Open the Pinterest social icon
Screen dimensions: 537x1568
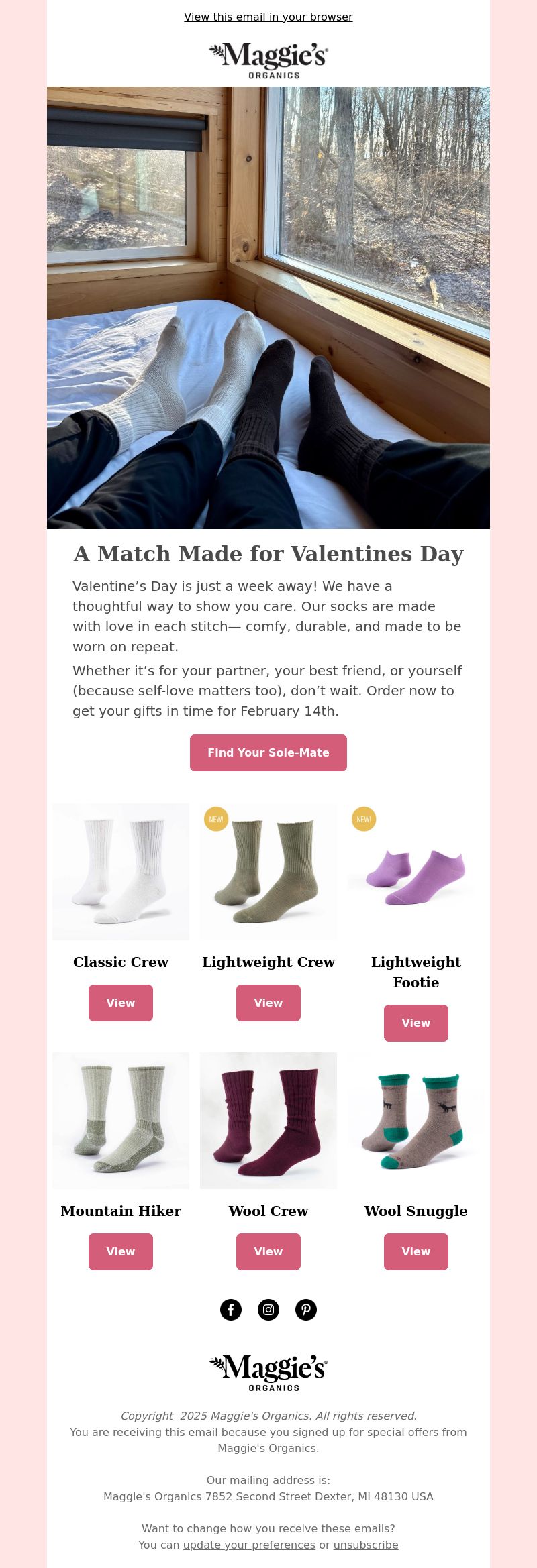tap(306, 1309)
